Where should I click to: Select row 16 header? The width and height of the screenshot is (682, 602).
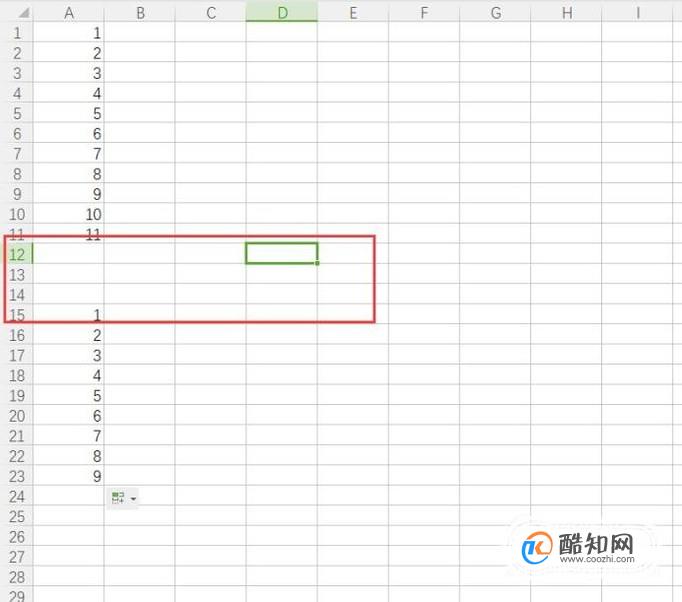[x=17, y=335]
